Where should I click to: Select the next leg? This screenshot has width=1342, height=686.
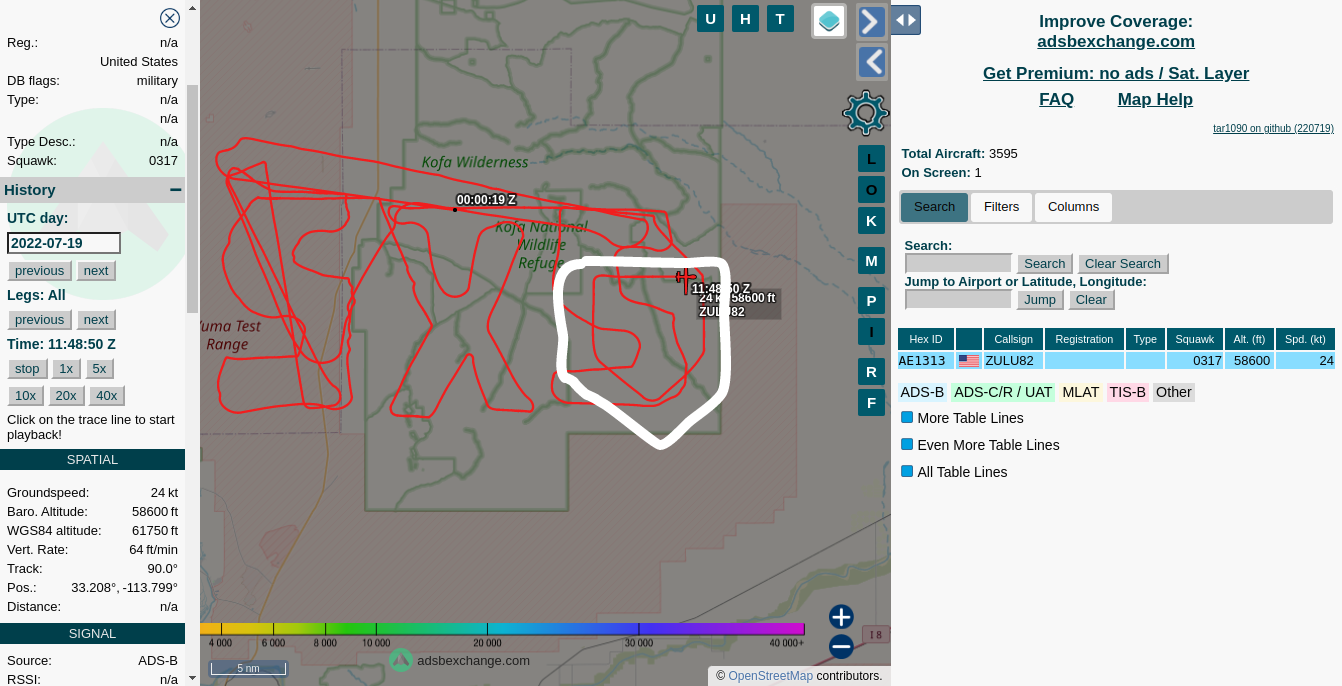tap(96, 320)
